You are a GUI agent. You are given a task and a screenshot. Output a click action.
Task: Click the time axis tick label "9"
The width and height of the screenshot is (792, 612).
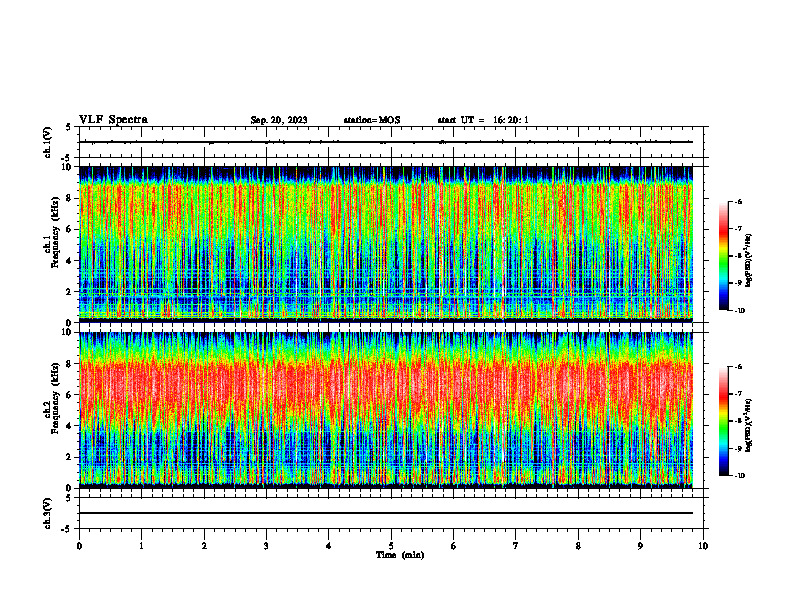pyautogui.click(x=640, y=546)
